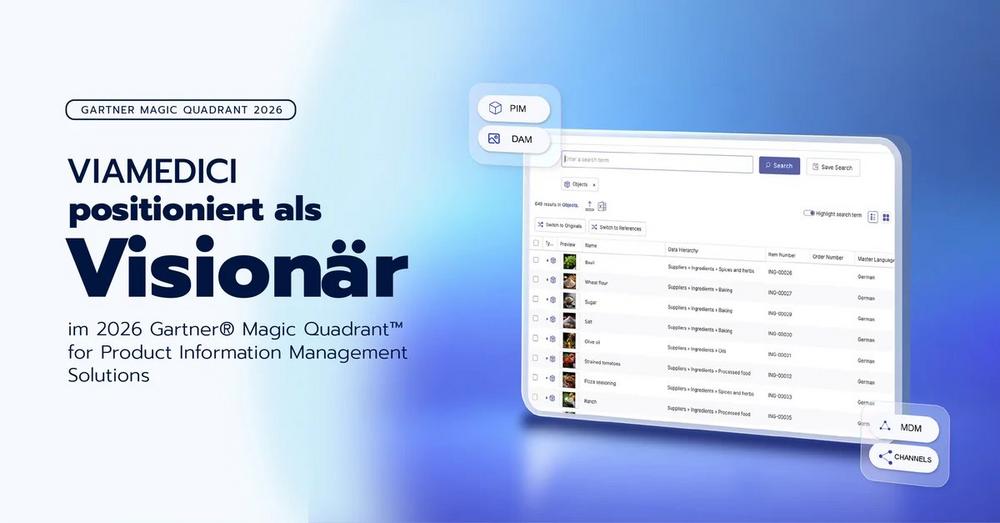Switch to list view icon
The image size is (1000, 523).
(873, 217)
